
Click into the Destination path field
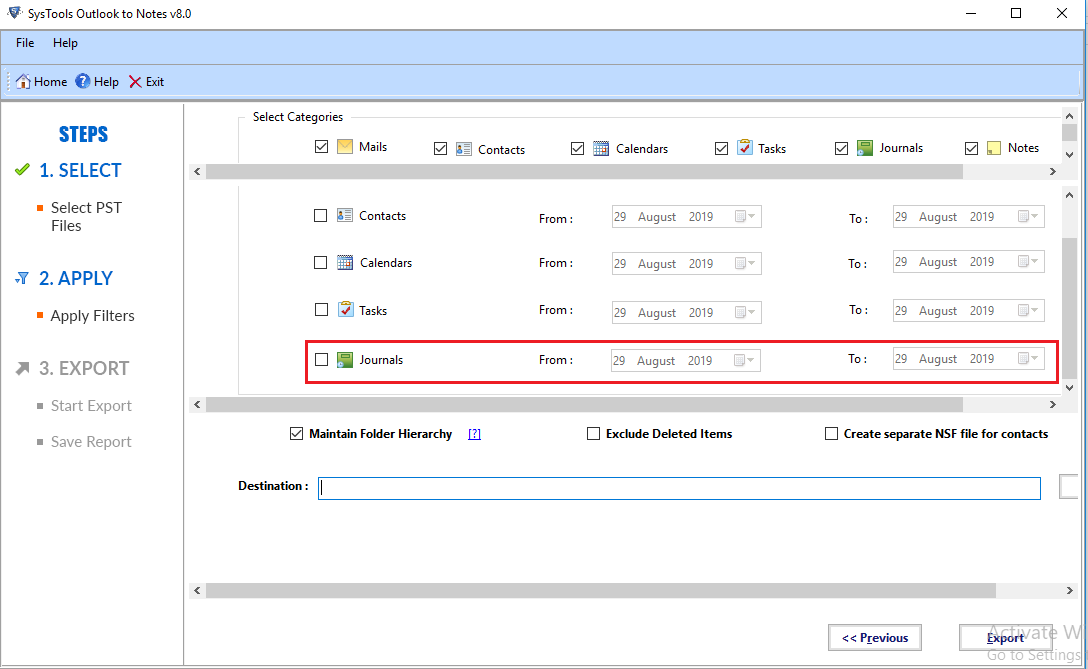[x=679, y=488]
